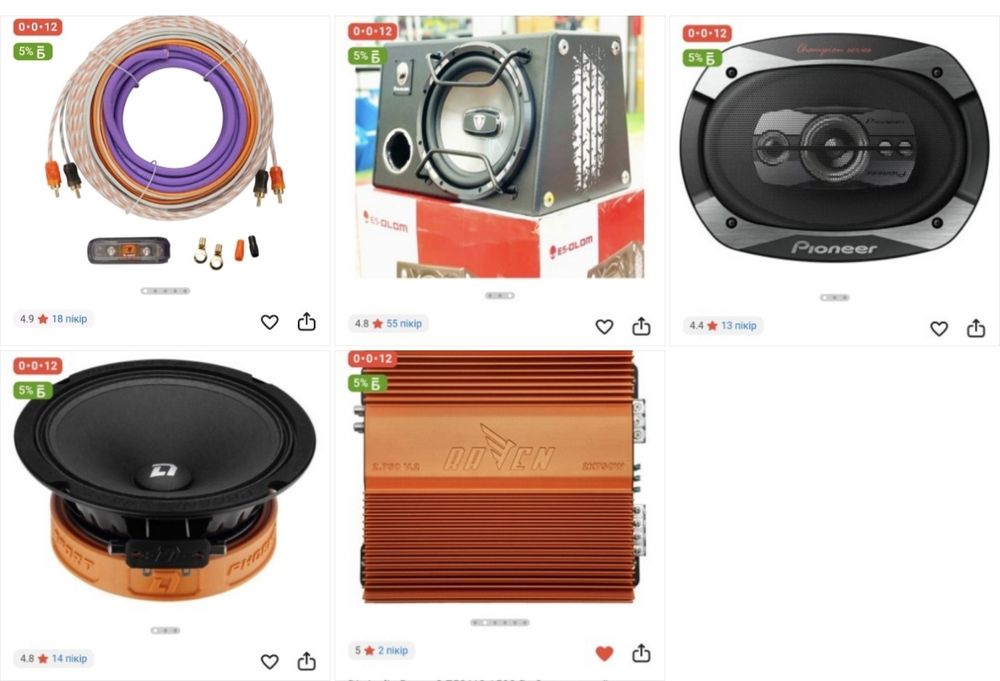Select image pagination dots under amplifier photo
The width and height of the screenshot is (1000, 681).
click(500, 622)
